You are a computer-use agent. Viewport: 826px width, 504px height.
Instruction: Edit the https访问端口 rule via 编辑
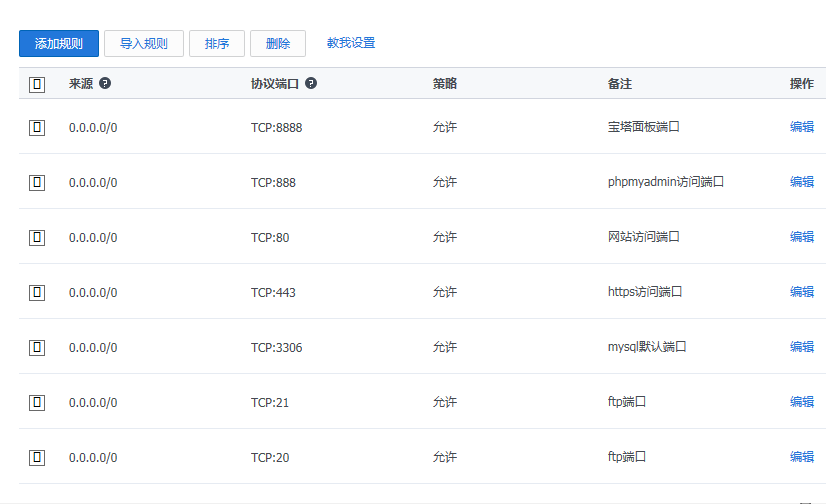[x=802, y=292]
